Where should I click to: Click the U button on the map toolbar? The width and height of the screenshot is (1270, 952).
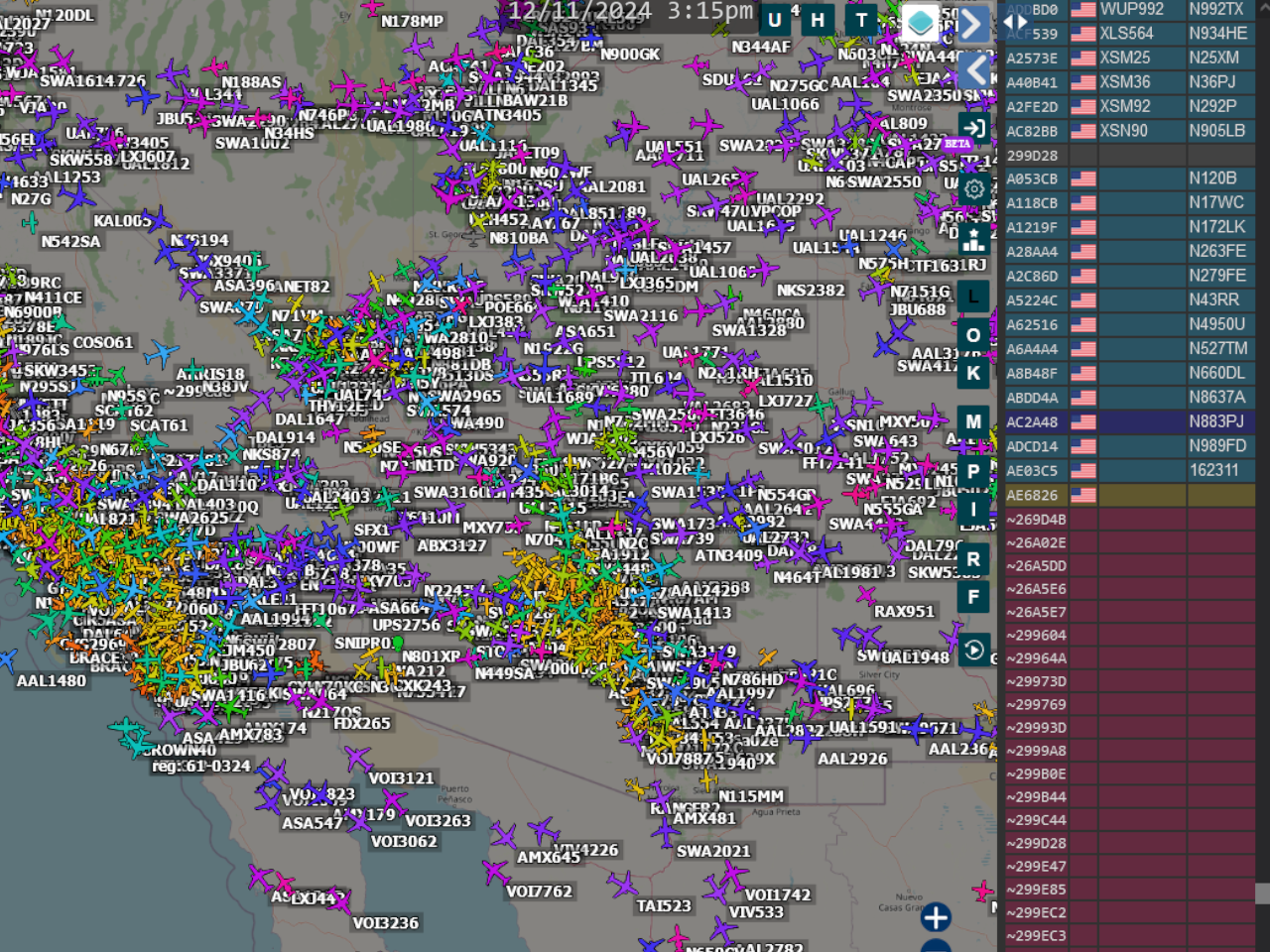pyautogui.click(x=775, y=20)
